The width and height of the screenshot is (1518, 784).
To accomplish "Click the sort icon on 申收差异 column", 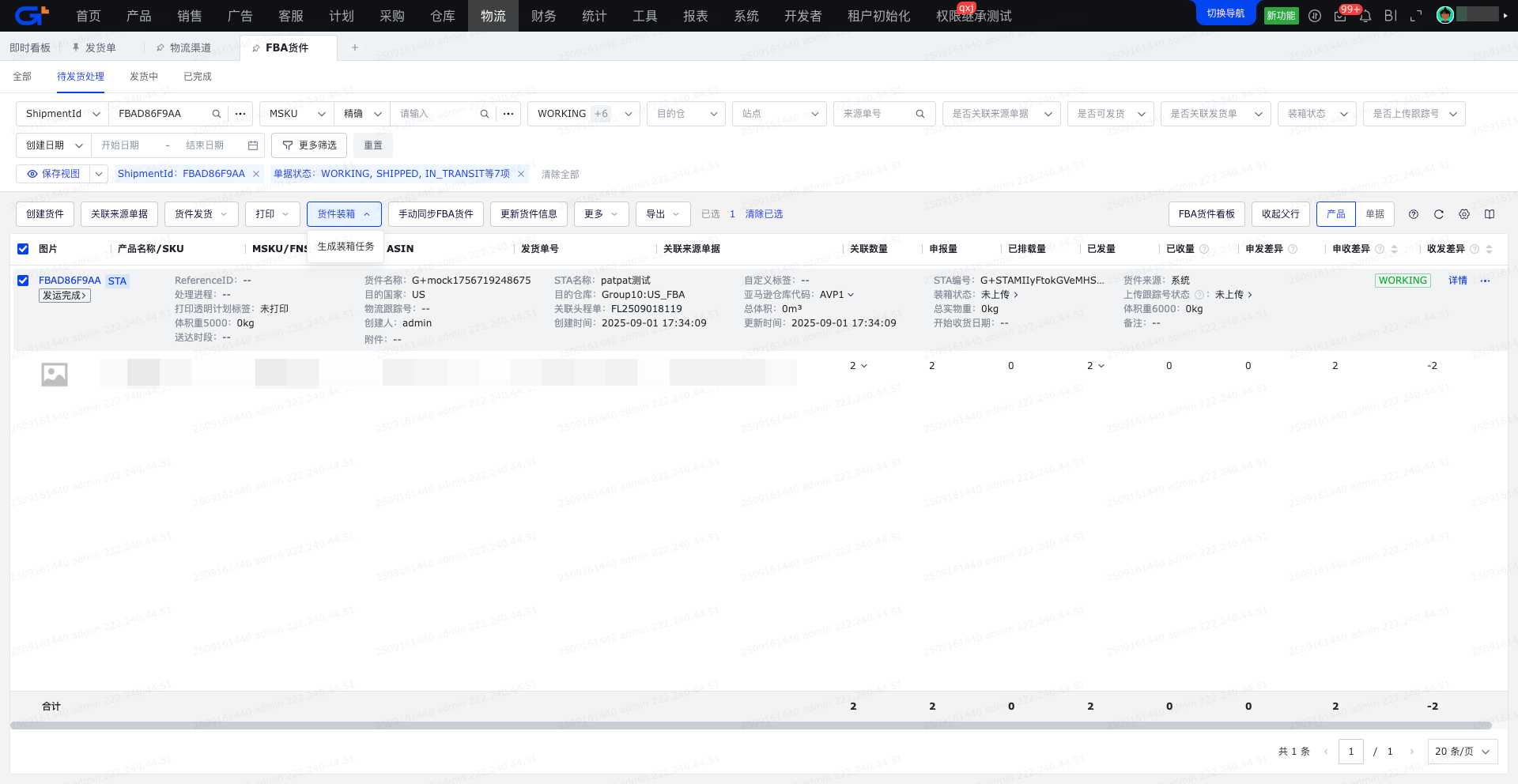I will (x=1394, y=249).
